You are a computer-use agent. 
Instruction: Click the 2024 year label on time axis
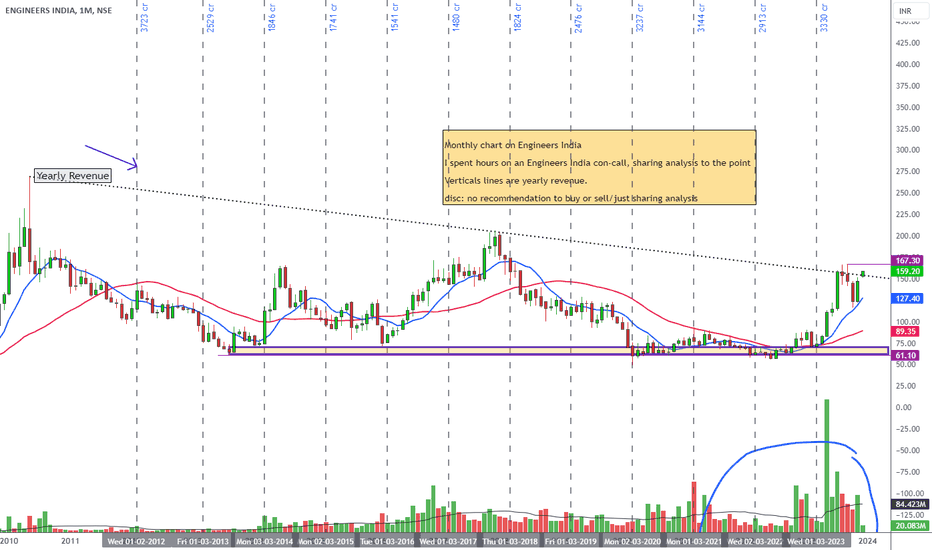click(868, 541)
